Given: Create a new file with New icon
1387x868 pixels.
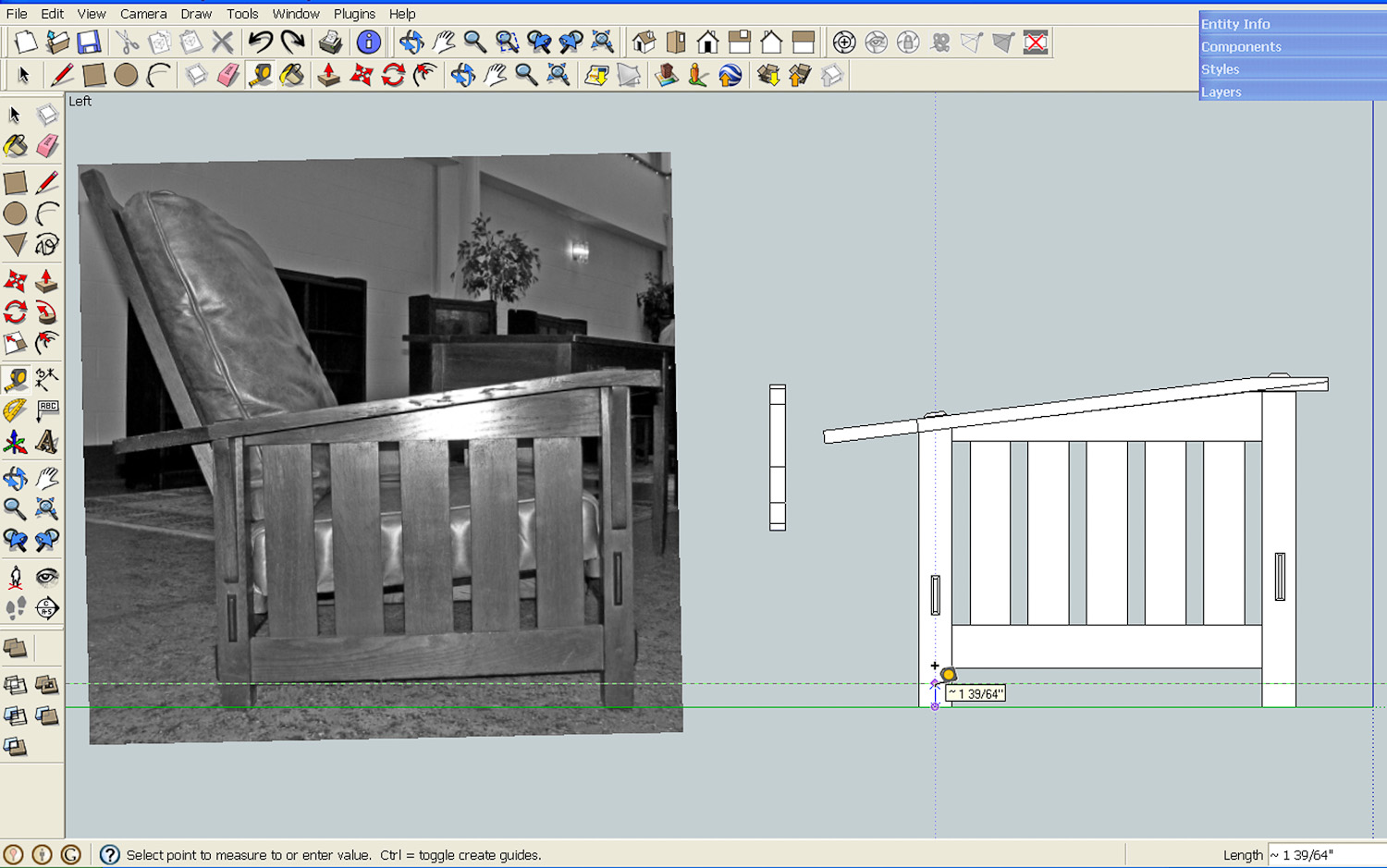Looking at the screenshot, I should point(26,43).
